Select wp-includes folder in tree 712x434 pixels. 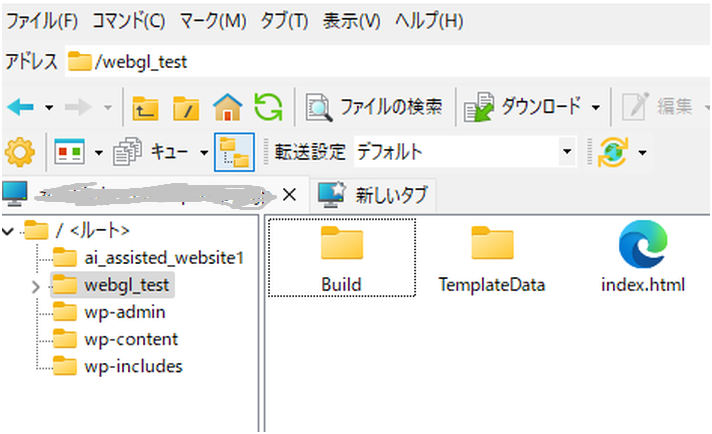pyautogui.click(x=118, y=366)
